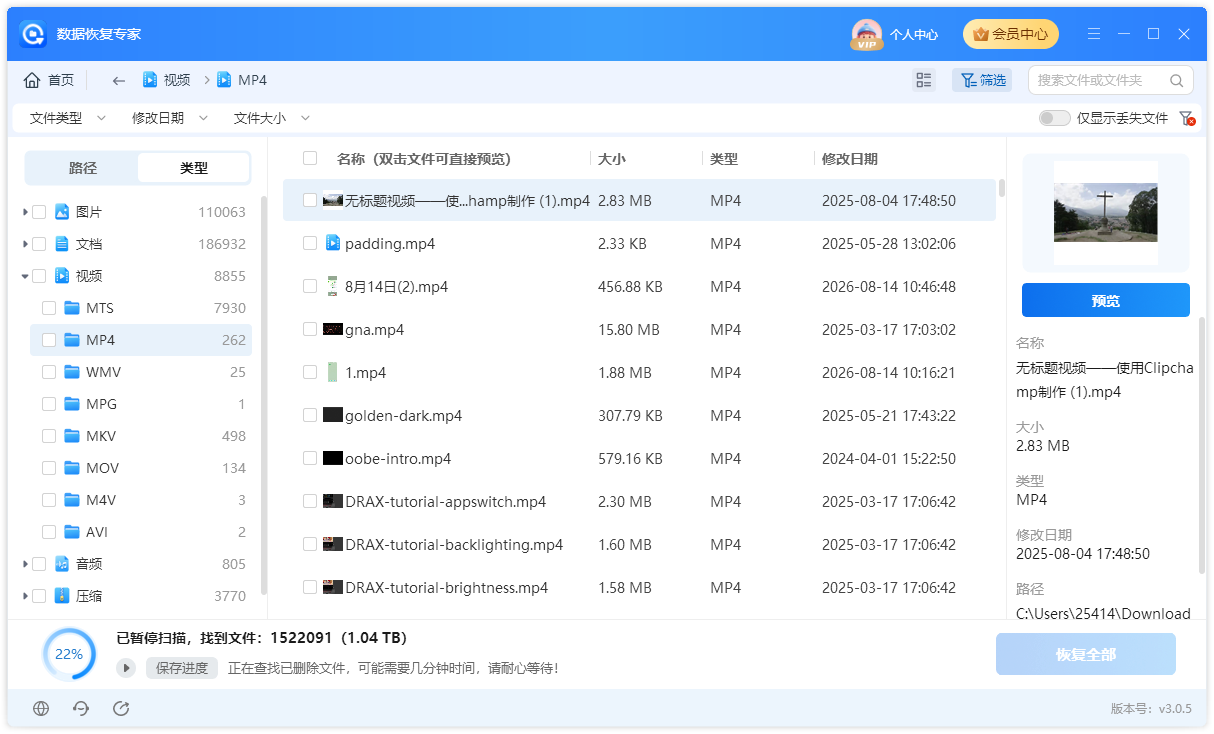Toggle the 仅显示丢失文件 switch
This screenshot has width=1214, height=734.
click(1054, 118)
